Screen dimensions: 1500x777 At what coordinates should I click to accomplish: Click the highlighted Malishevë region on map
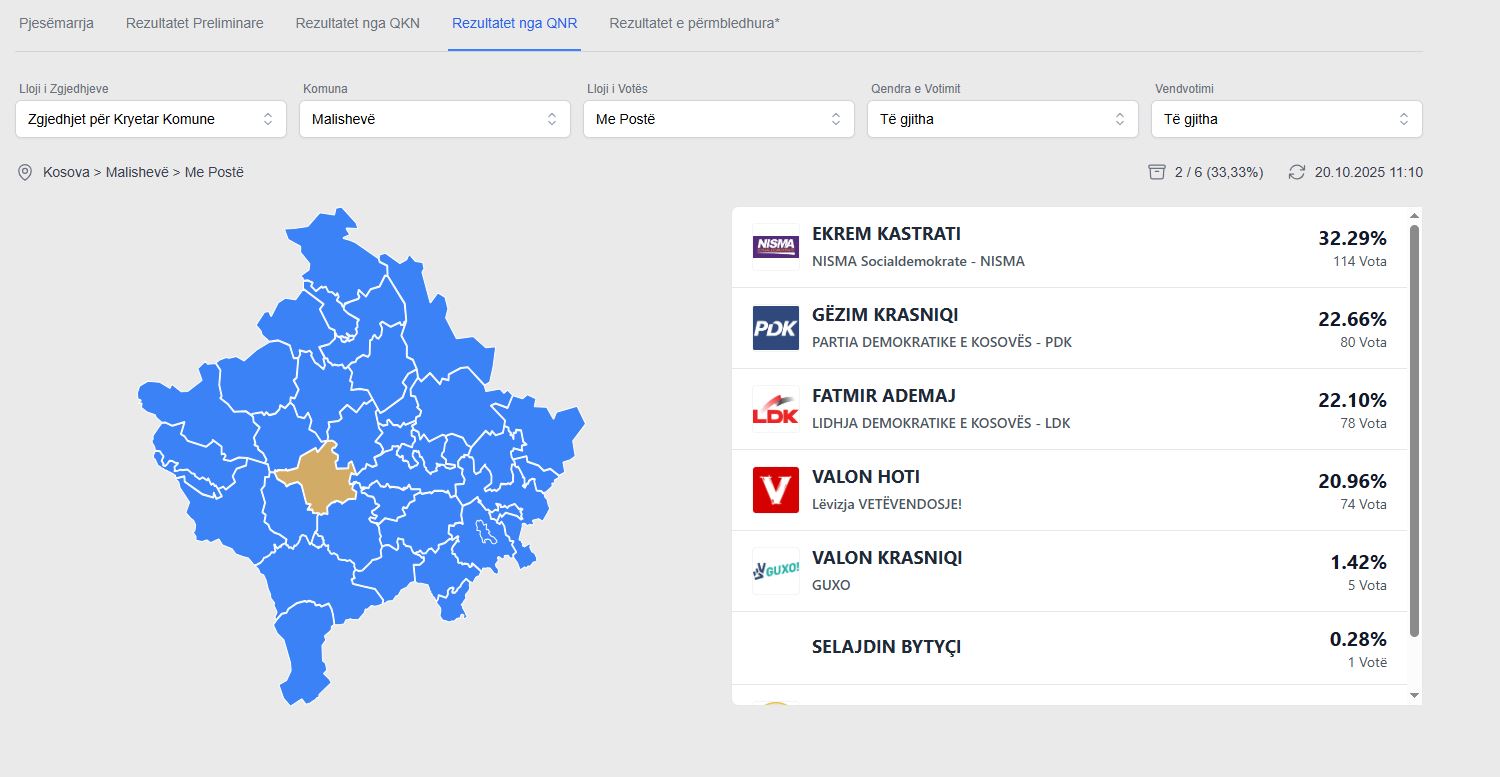[x=315, y=478]
